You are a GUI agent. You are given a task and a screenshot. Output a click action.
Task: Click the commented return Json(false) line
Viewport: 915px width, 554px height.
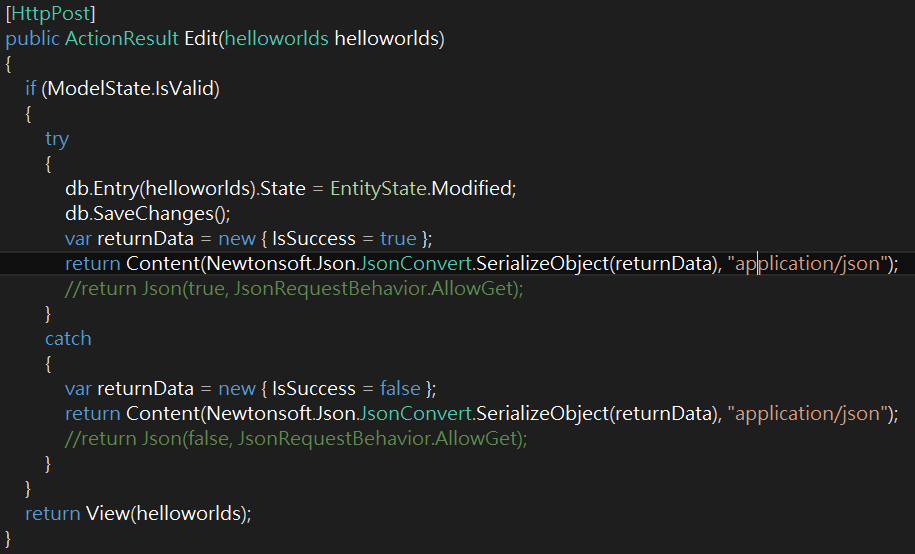296,439
